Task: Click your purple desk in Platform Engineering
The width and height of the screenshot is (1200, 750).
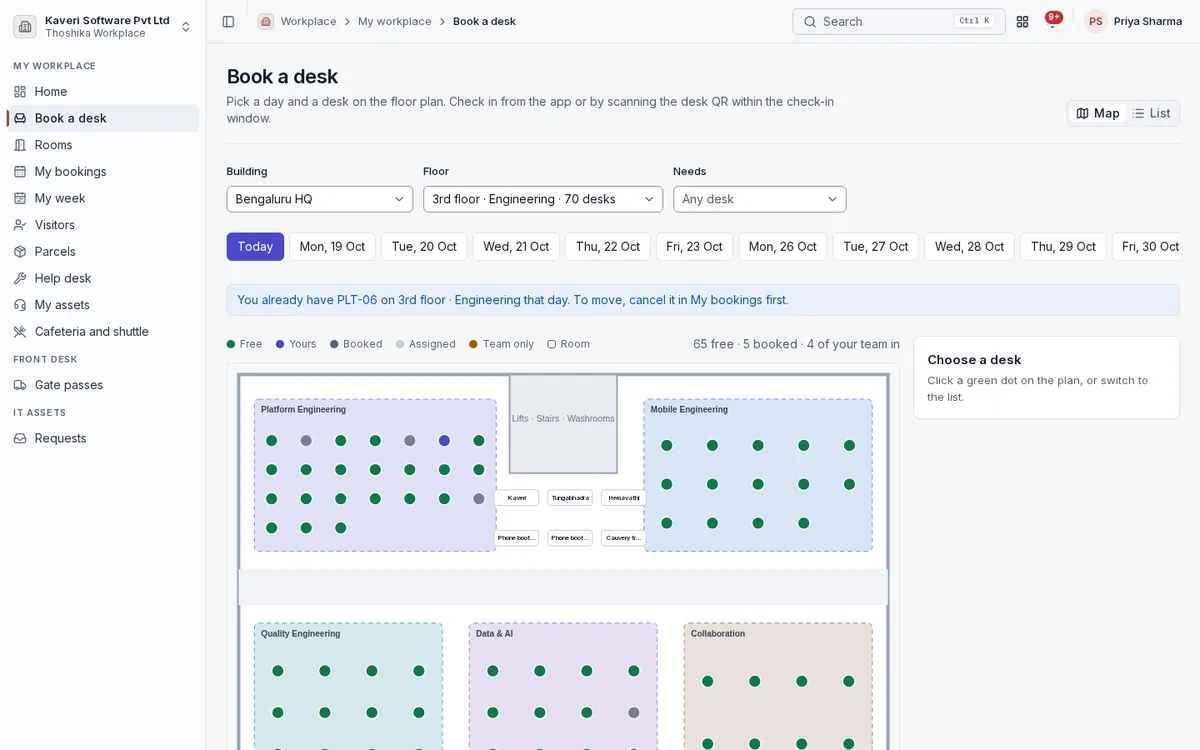Action: click(444, 441)
